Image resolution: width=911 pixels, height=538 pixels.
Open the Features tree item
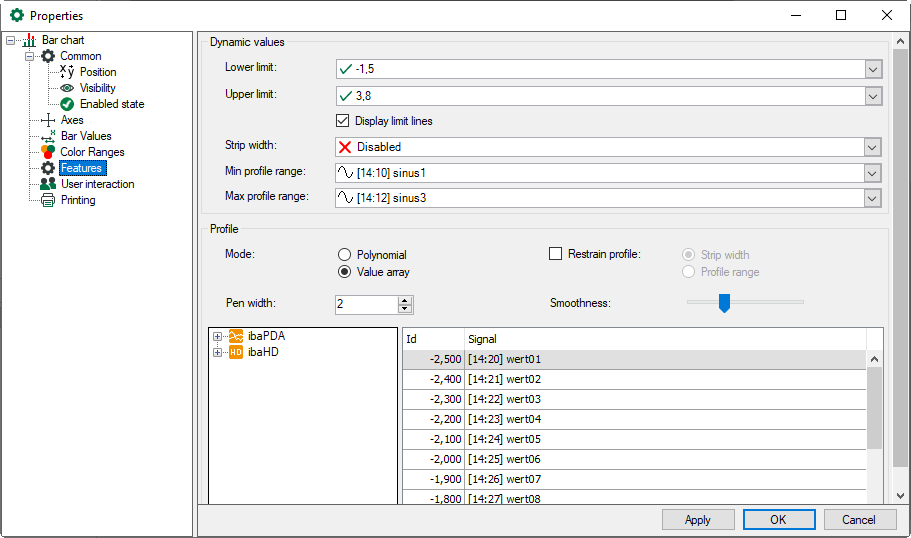[x=81, y=168]
